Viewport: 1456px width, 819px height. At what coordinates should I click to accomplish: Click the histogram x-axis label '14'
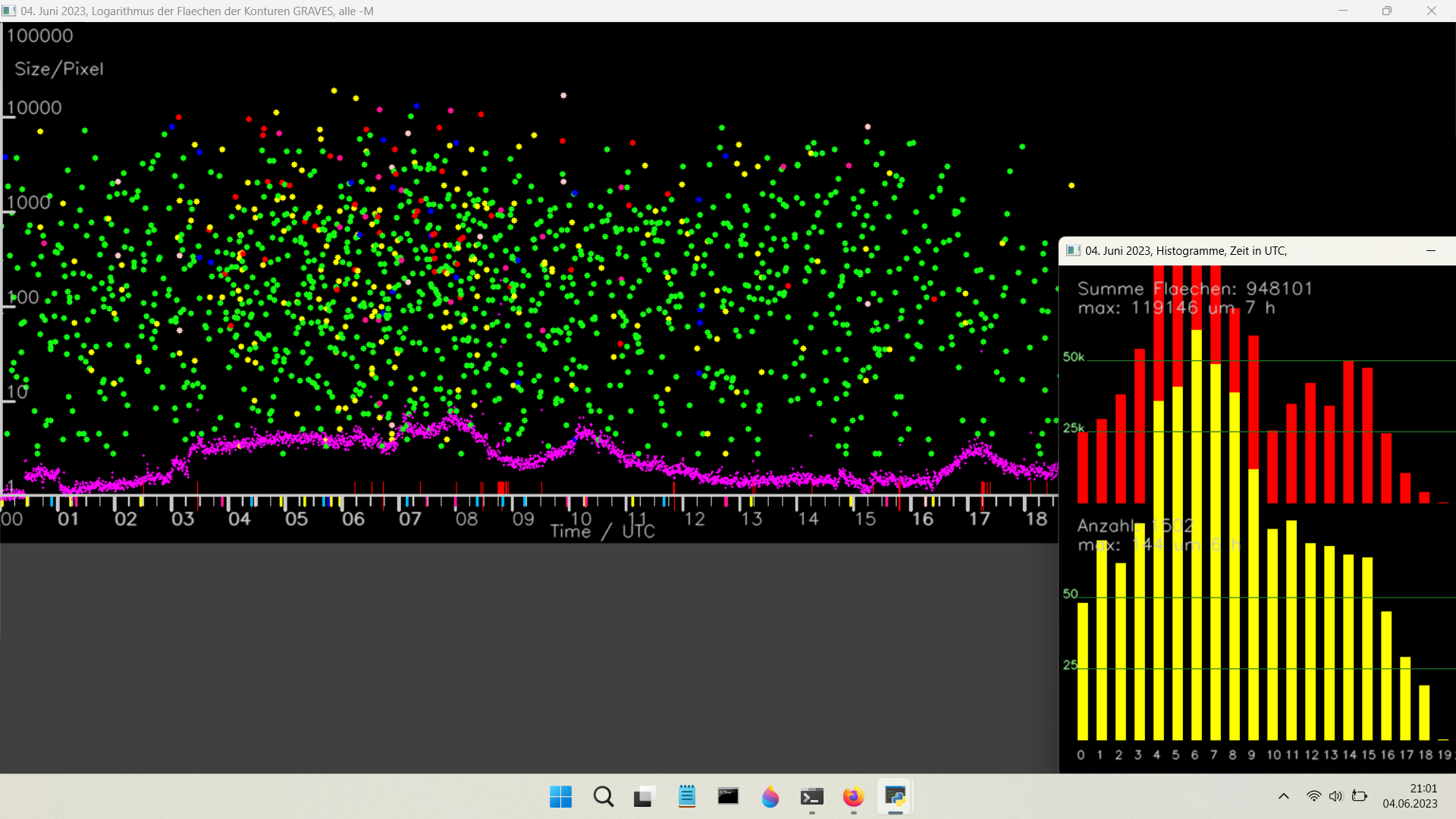point(1350,755)
